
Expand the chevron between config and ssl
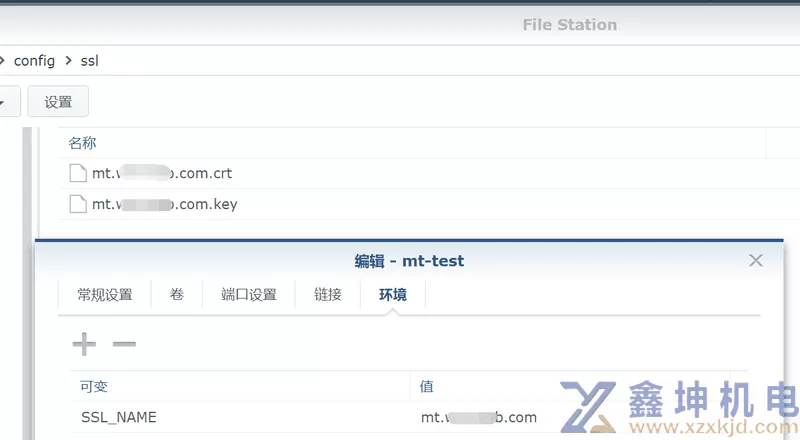[68, 61]
